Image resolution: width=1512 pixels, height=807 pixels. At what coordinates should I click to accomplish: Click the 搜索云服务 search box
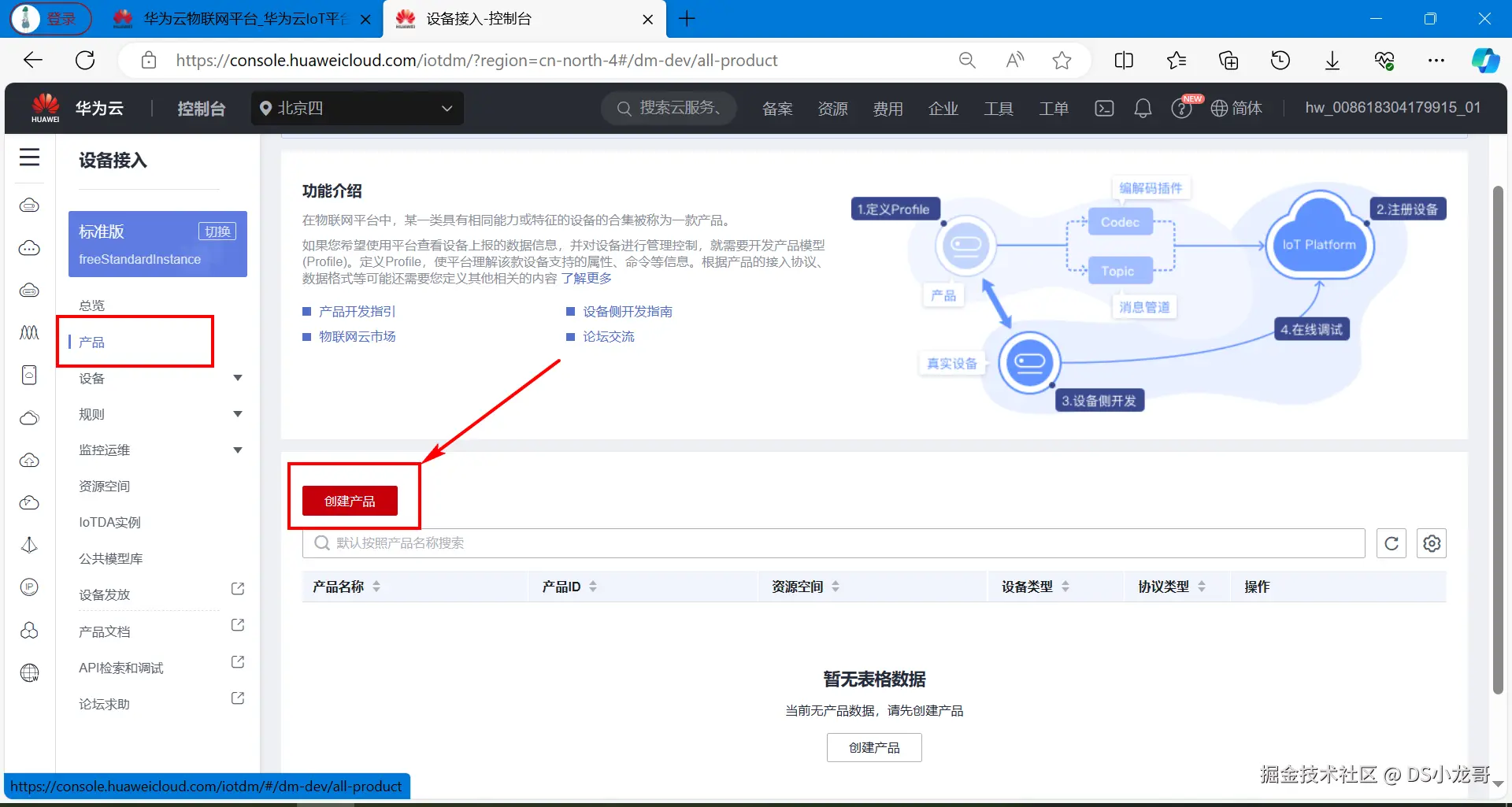pyautogui.click(x=669, y=109)
